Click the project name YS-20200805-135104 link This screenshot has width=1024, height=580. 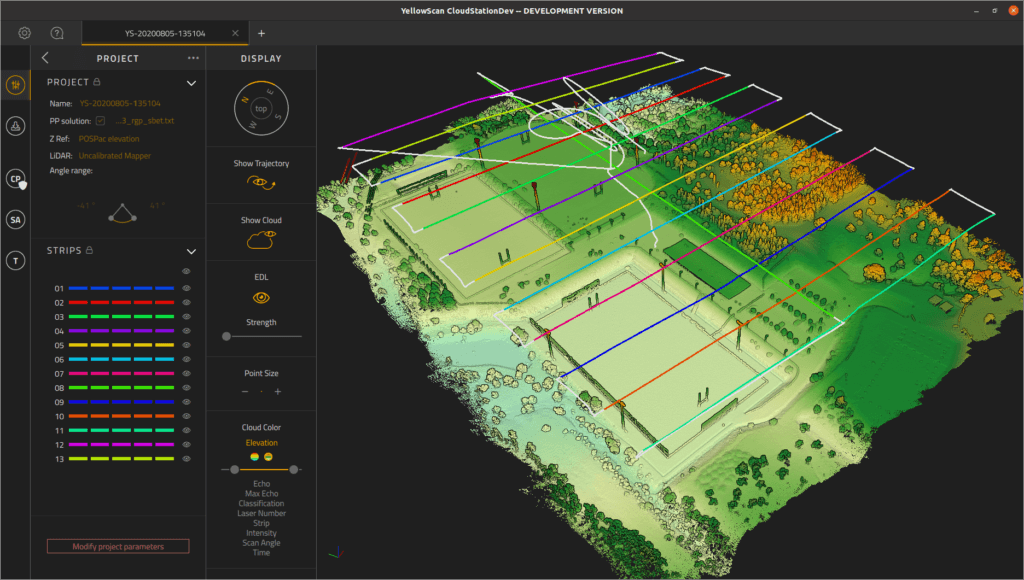click(x=120, y=103)
